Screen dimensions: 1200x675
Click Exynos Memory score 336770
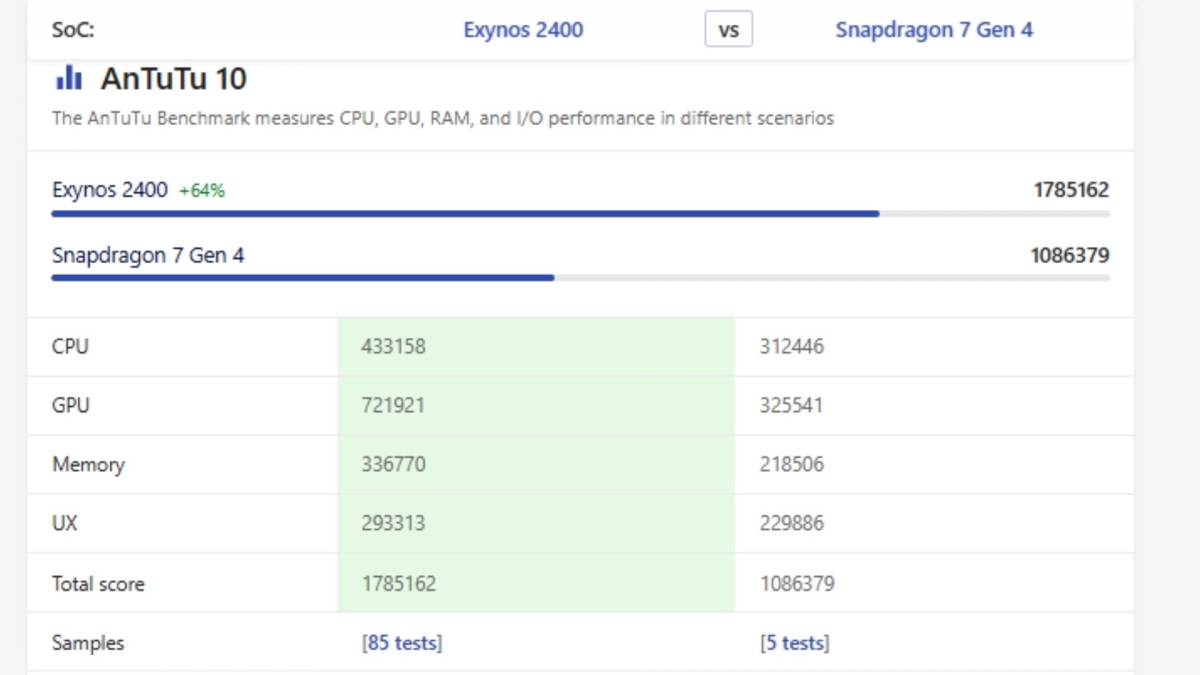pos(393,465)
